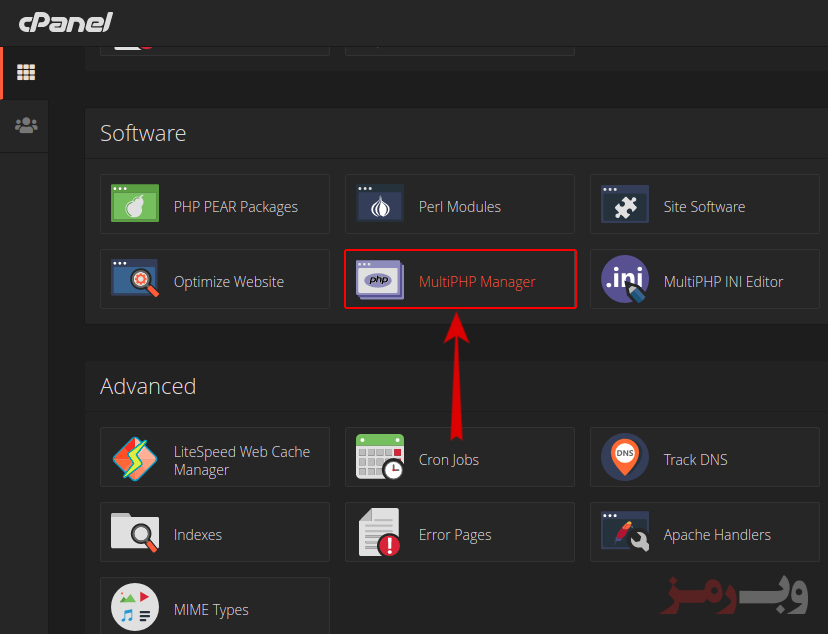828x634 pixels.
Task: Open PHP PEAR Packages link
Action: pyautogui.click(x=236, y=207)
